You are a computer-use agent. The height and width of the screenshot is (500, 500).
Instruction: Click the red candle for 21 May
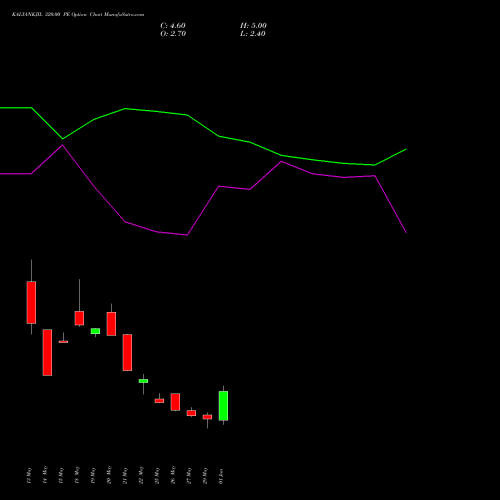click(x=127, y=352)
